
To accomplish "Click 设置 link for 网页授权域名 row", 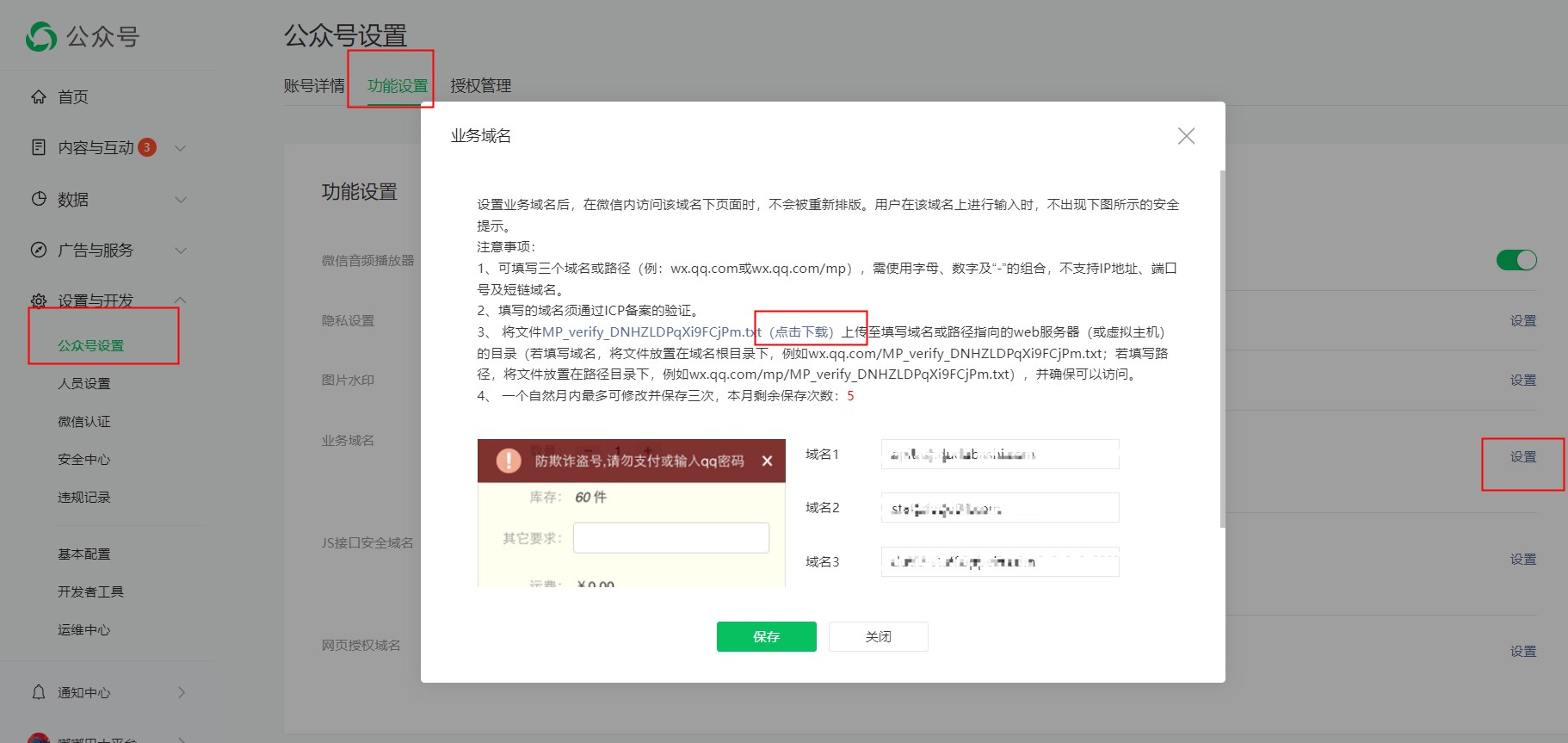I will pyautogui.click(x=1523, y=651).
